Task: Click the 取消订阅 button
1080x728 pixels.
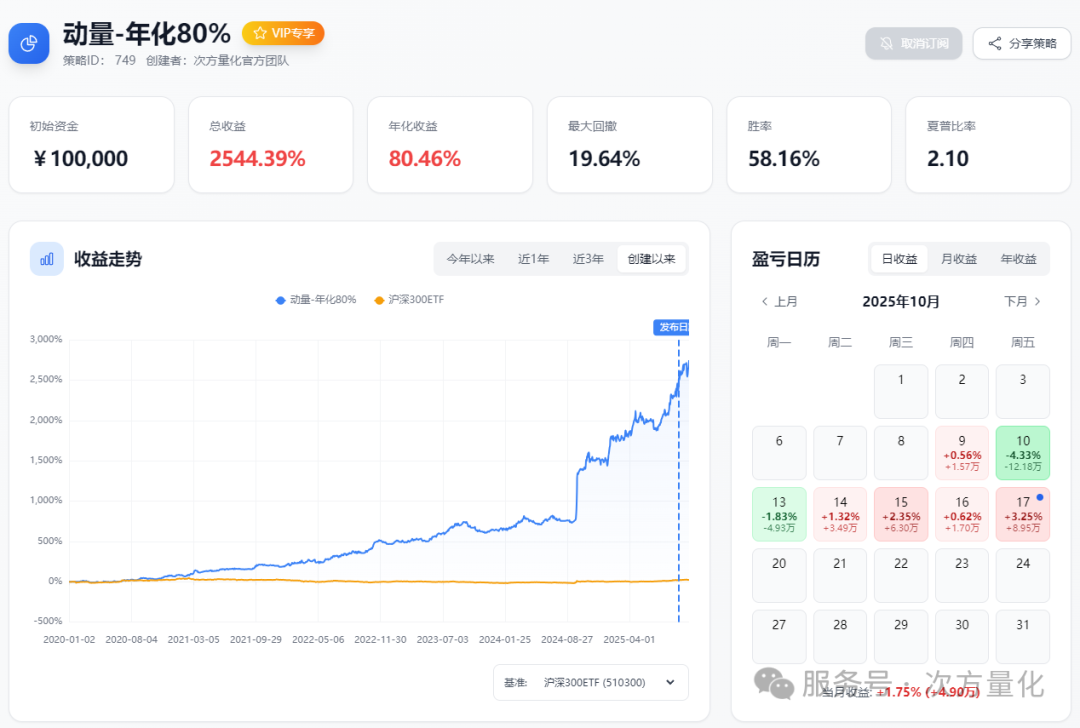Action: click(x=913, y=43)
